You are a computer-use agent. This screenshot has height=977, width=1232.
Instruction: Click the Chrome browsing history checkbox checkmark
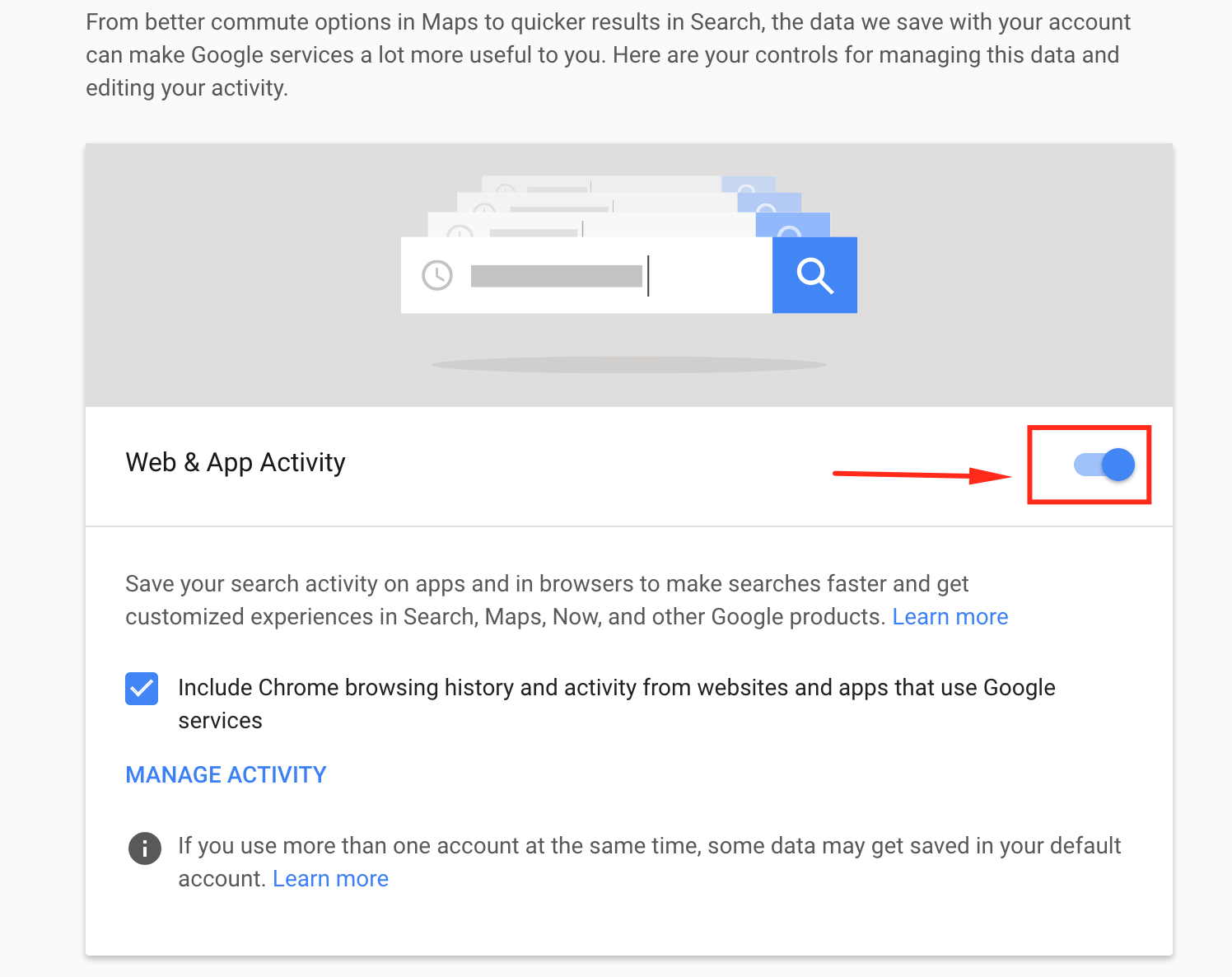pyautogui.click(x=142, y=688)
